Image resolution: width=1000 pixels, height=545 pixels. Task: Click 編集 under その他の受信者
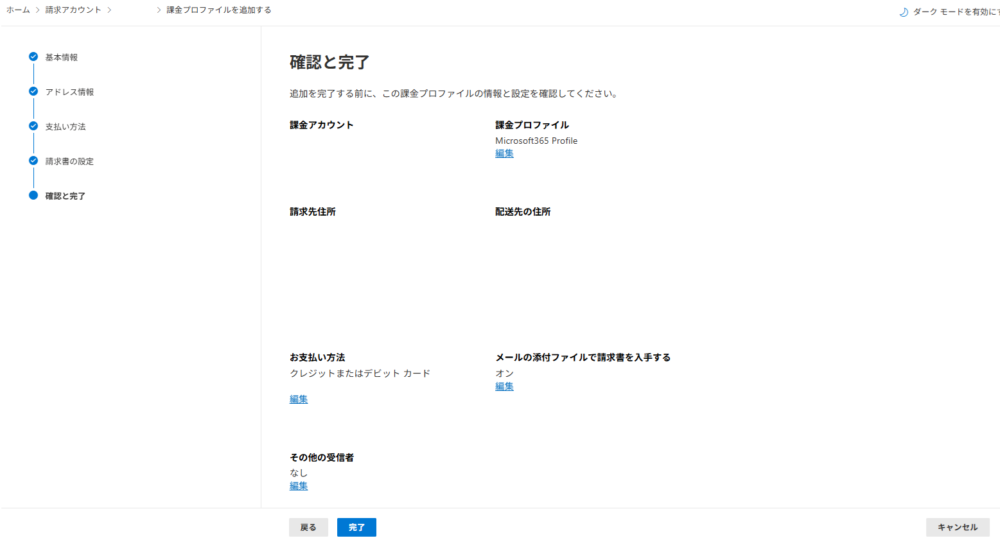pyautogui.click(x=298, y=486)
